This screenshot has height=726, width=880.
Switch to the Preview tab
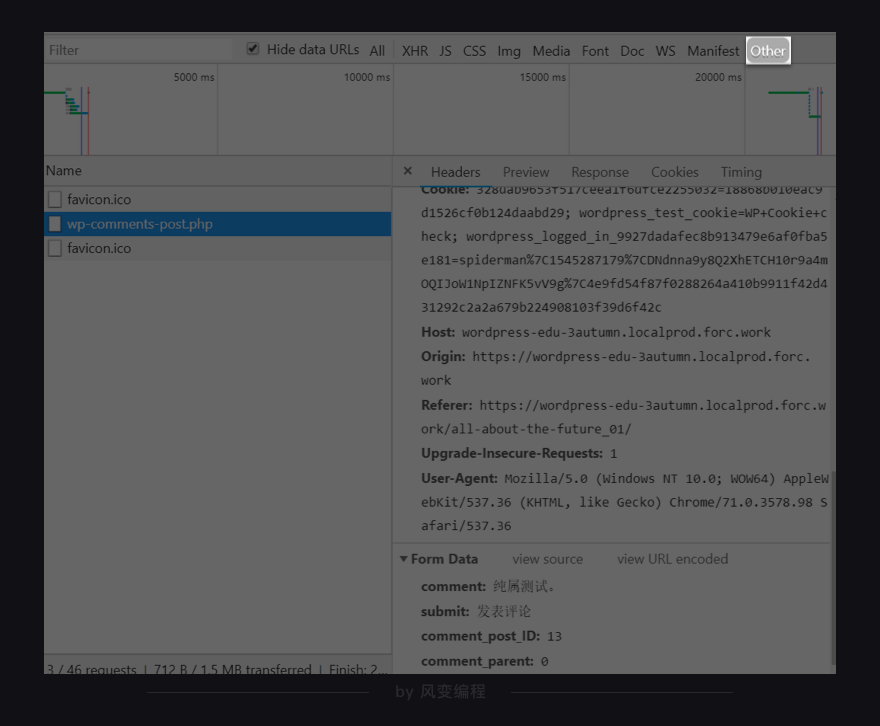pyautogui.click(x=526, y=172)
